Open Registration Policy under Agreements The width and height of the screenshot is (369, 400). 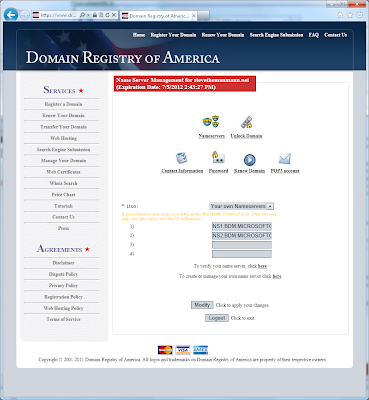[x=63, y=297]
